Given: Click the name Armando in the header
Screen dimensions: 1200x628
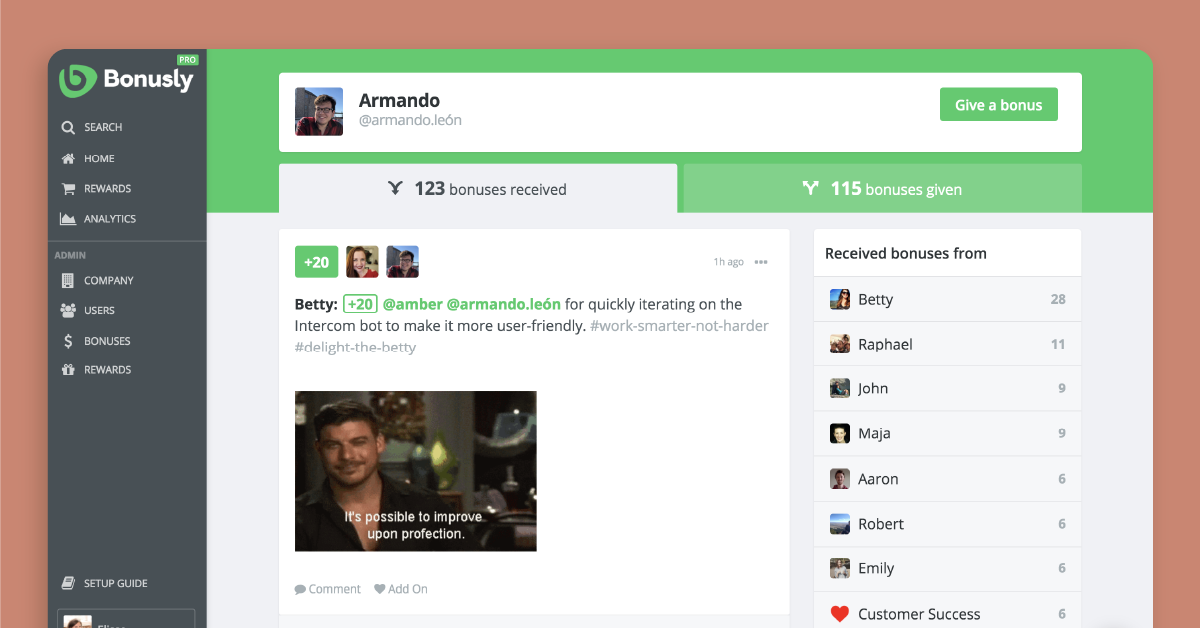Looking at the screenshot, I should pos(399,100).
